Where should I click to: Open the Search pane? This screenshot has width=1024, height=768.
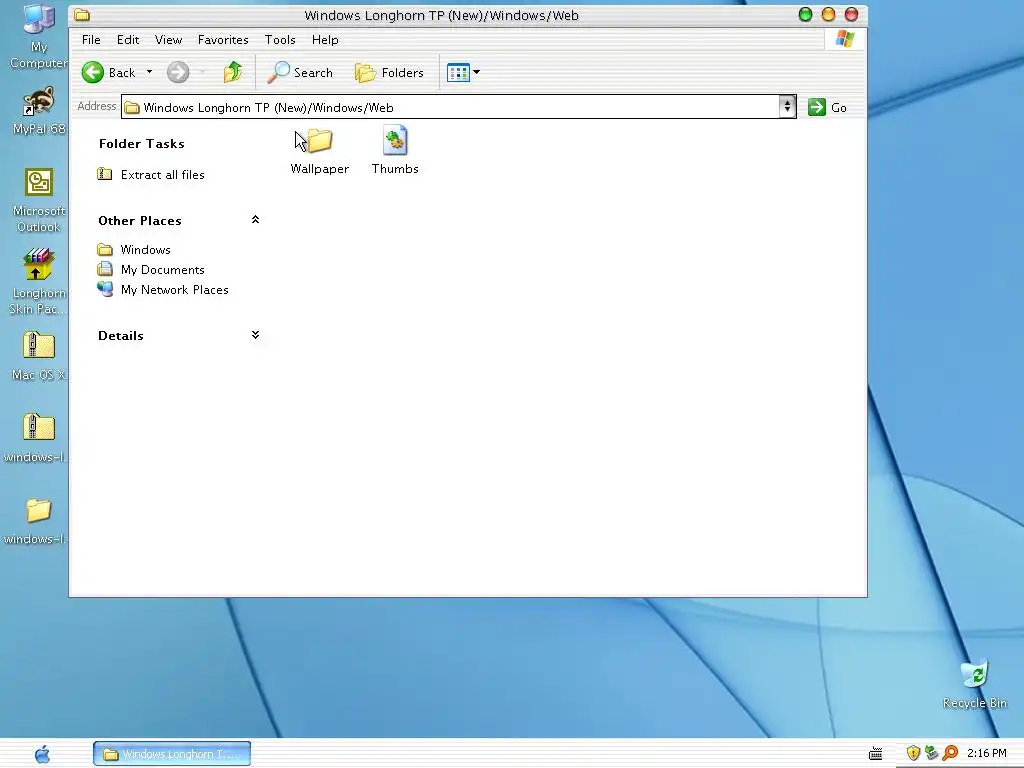300,72
